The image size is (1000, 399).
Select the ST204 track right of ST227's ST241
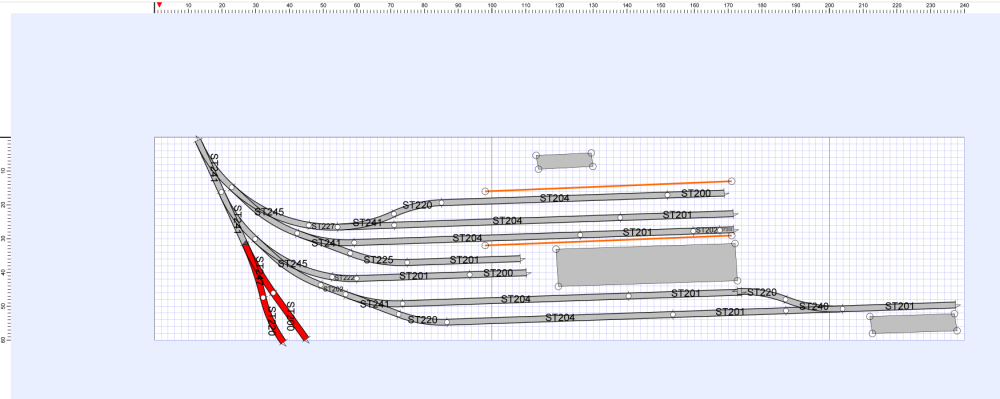(x=507, y=221)
